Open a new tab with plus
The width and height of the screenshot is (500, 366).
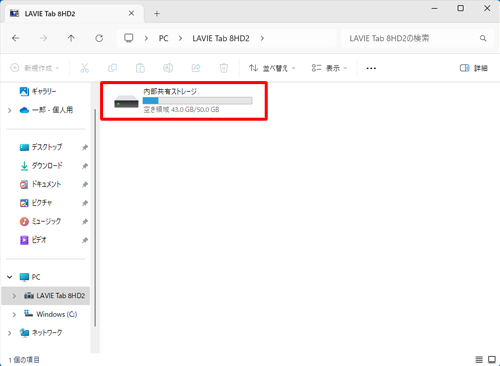157,14
